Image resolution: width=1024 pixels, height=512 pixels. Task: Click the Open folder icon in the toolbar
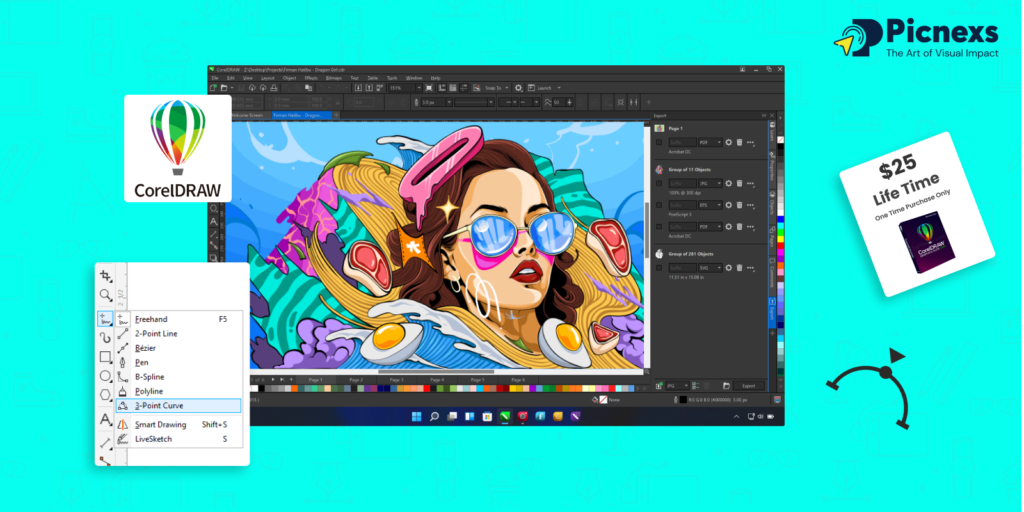[224, 88]
